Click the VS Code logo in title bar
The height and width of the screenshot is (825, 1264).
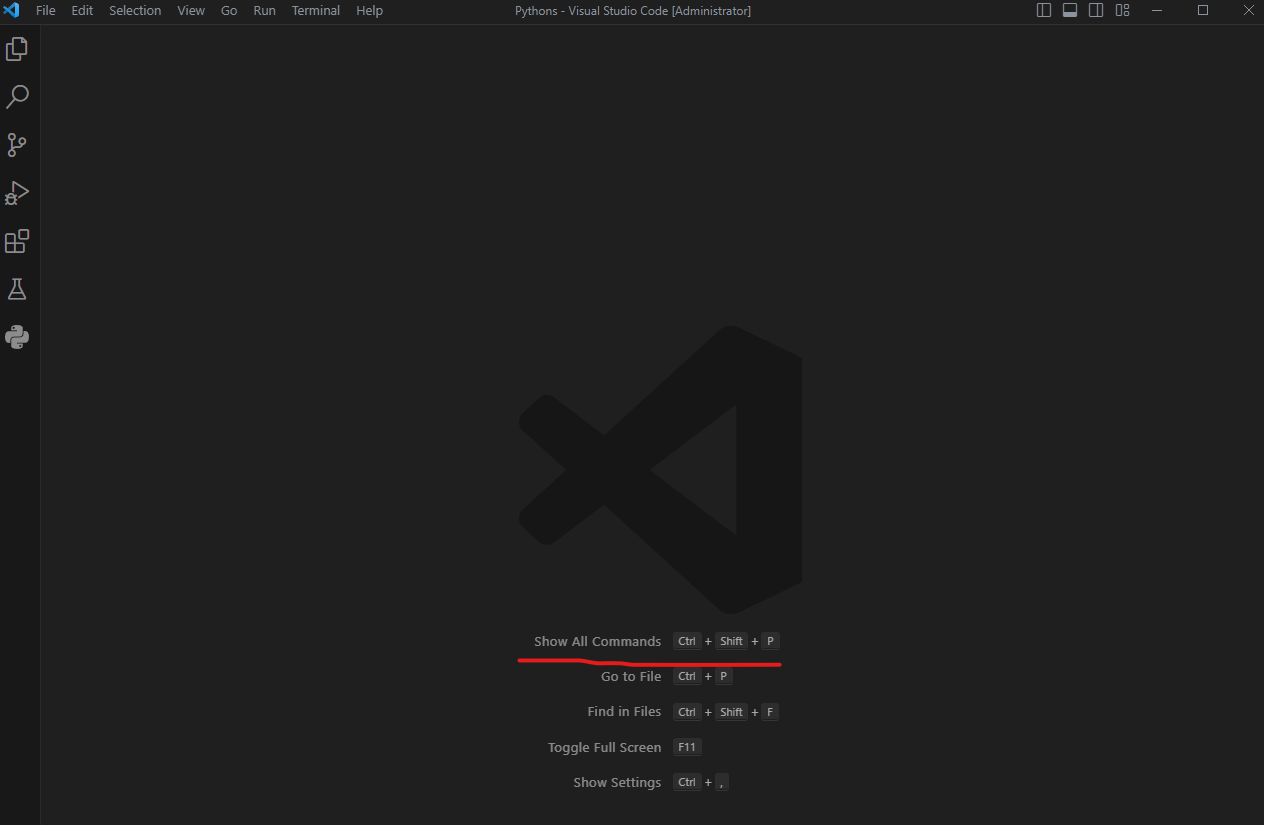(12, 10)
